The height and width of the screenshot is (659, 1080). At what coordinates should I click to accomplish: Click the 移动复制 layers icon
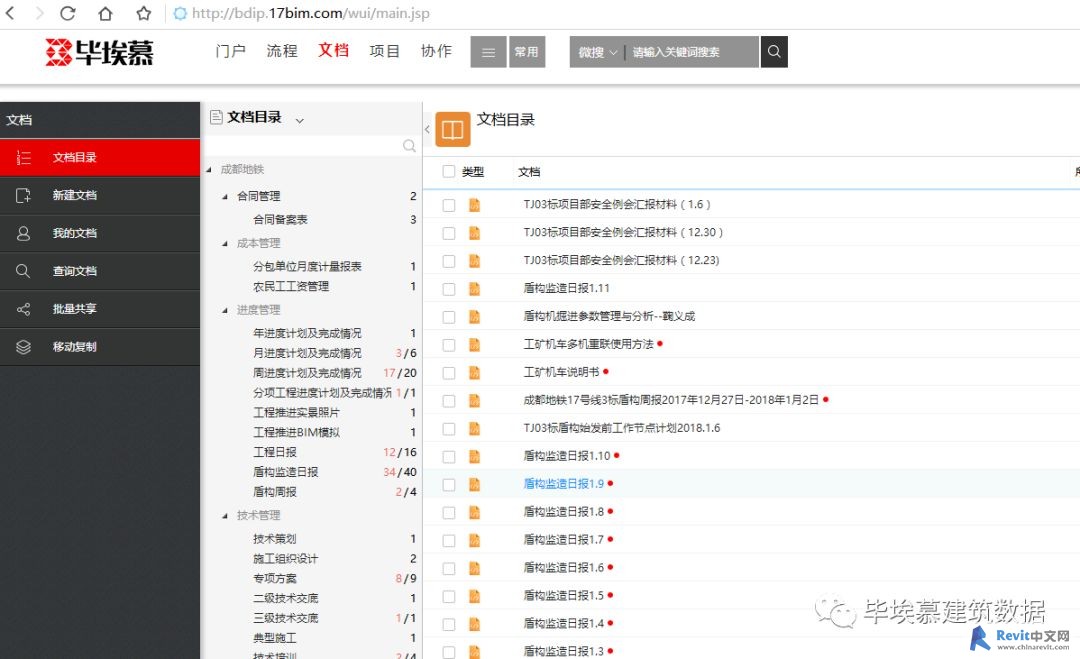point(23,347)
